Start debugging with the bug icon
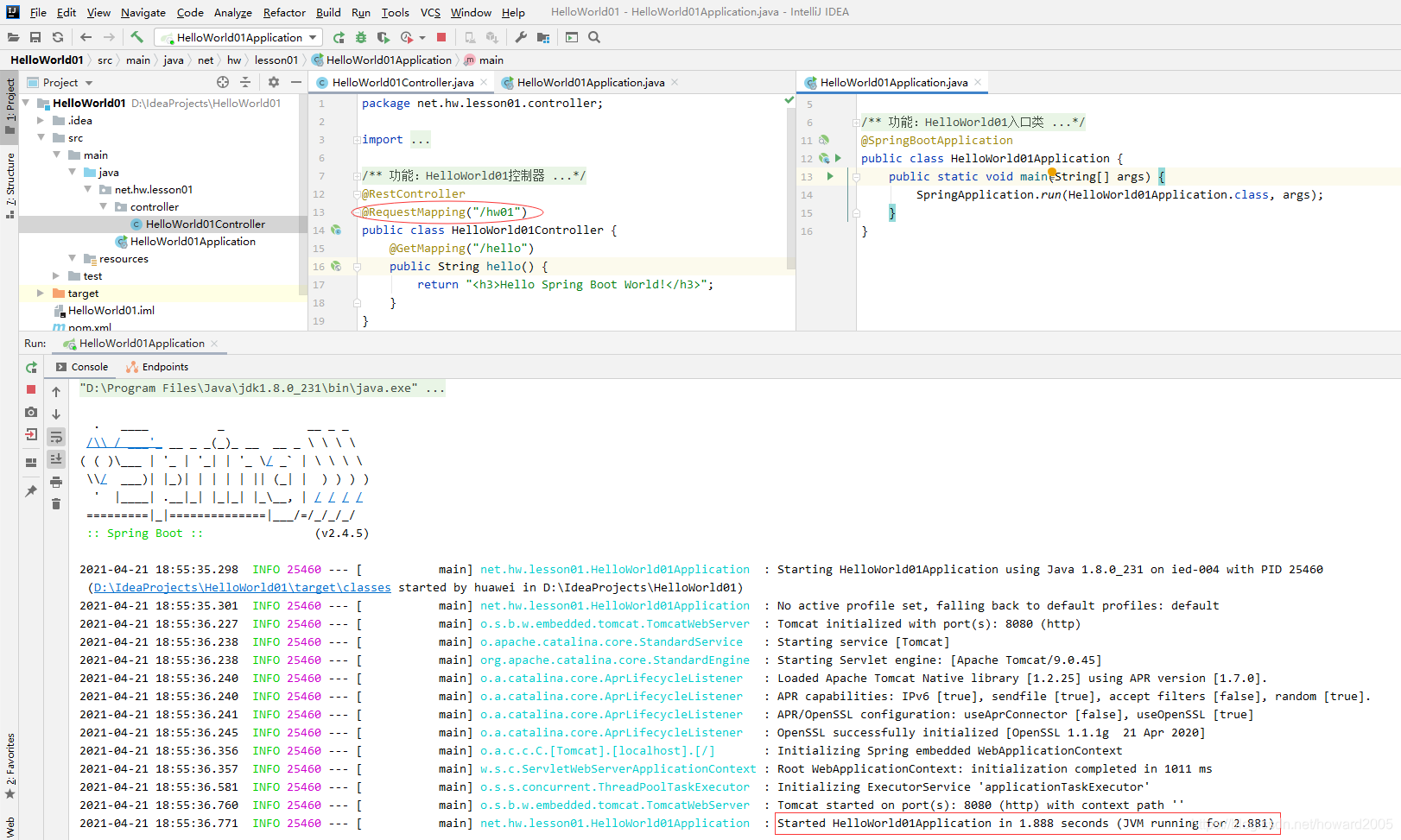 361,37
